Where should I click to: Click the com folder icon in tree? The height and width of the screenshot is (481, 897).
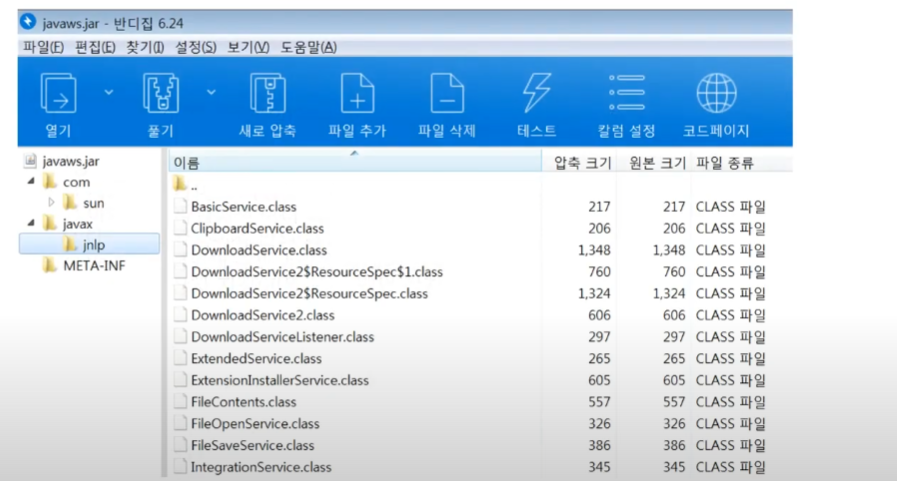50,182
